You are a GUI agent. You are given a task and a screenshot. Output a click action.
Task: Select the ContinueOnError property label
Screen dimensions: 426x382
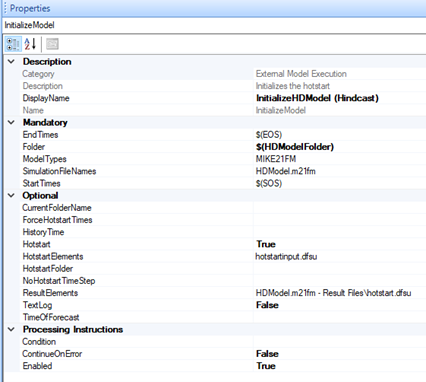click(x=52, y=354)
